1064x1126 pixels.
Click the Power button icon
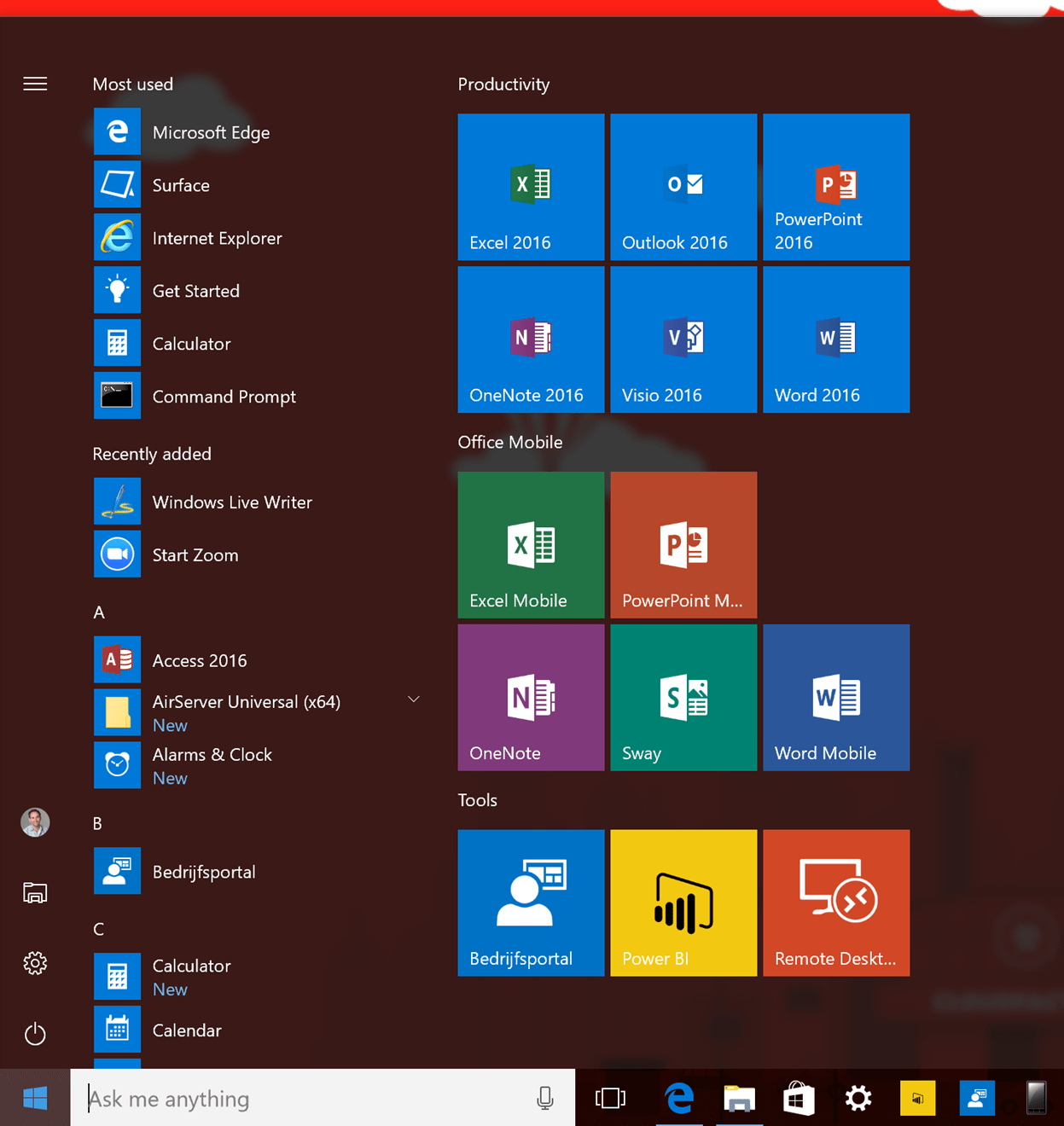point(35,1034)
